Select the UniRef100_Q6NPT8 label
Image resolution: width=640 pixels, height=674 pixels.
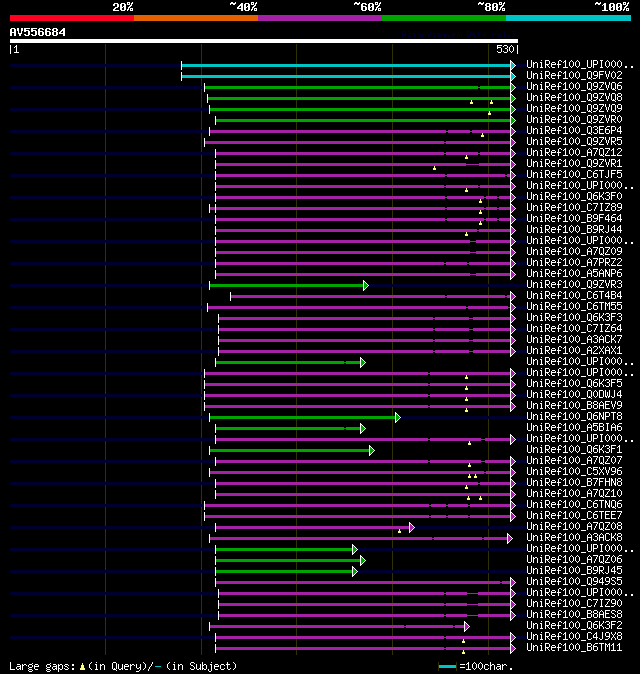tap(574, 417)
